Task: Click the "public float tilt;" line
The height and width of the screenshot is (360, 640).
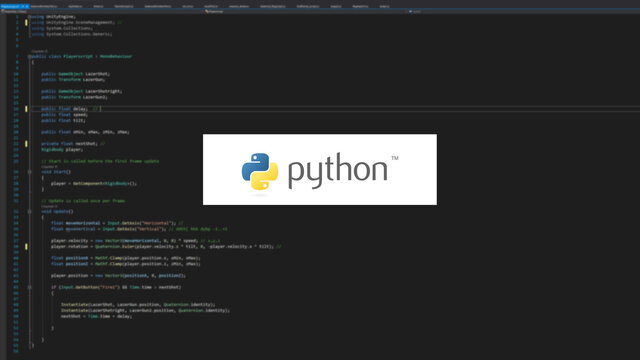Action: tap(63, 120)
